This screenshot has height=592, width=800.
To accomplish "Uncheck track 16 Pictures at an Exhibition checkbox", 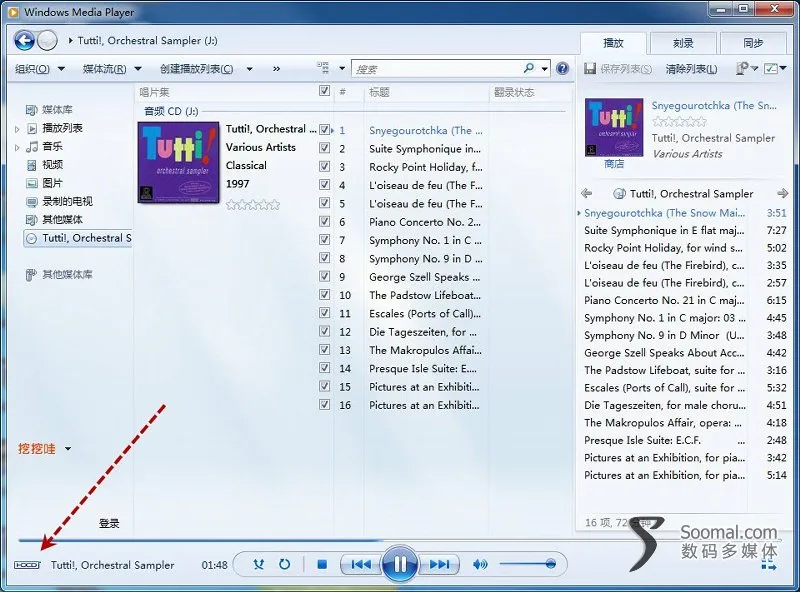I will pos(324,405).
